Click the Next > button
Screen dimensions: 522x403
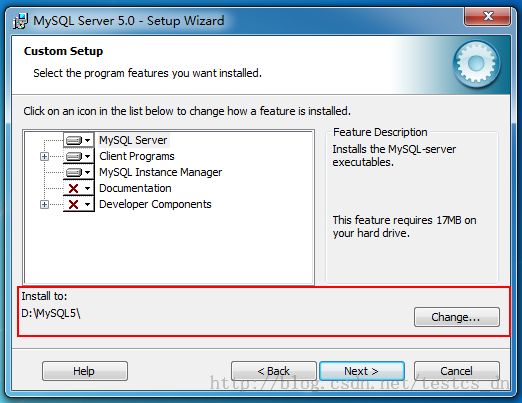(362, 371)
